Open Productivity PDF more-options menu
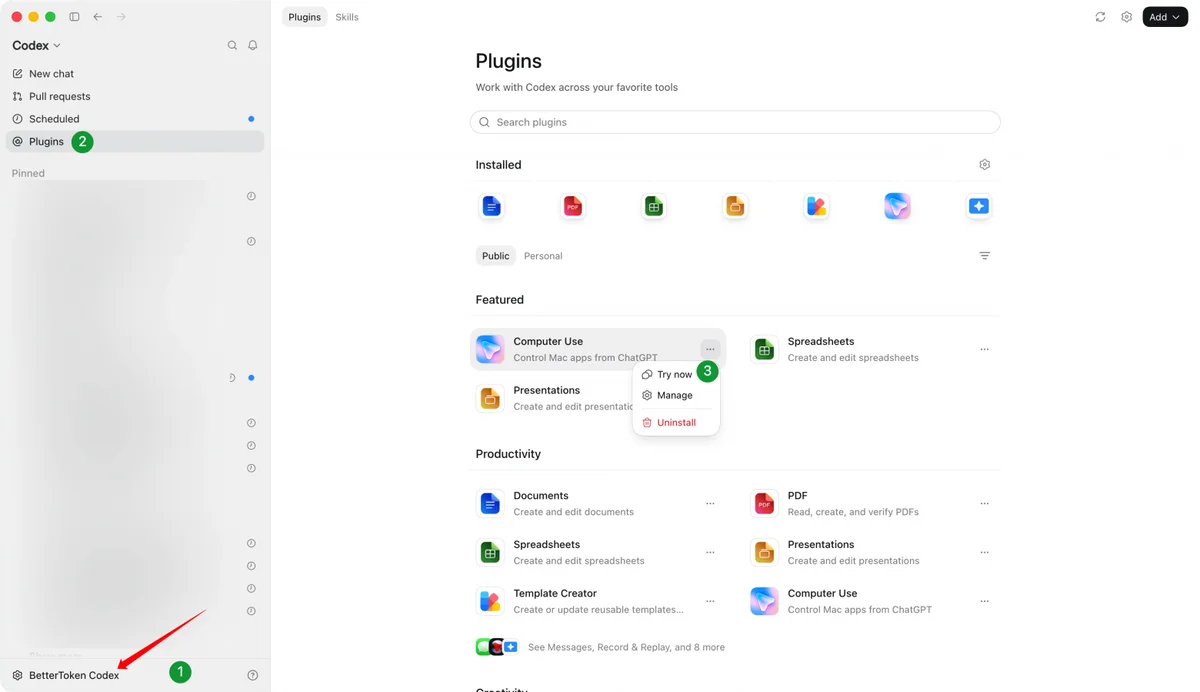This screenshot has height=692, width=1200. 985,503
